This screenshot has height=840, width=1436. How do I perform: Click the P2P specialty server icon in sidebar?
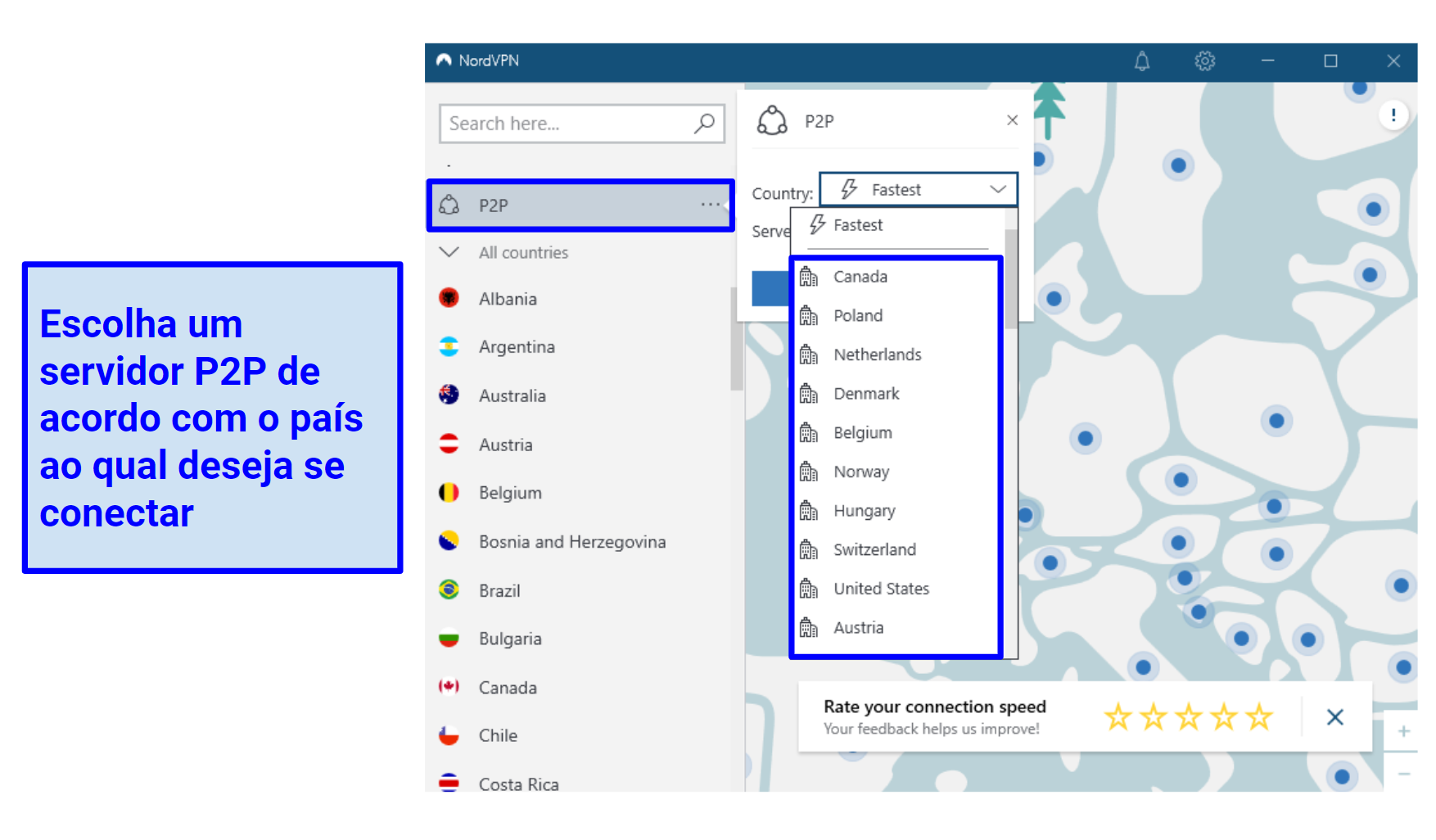click(x=449, y=205)
